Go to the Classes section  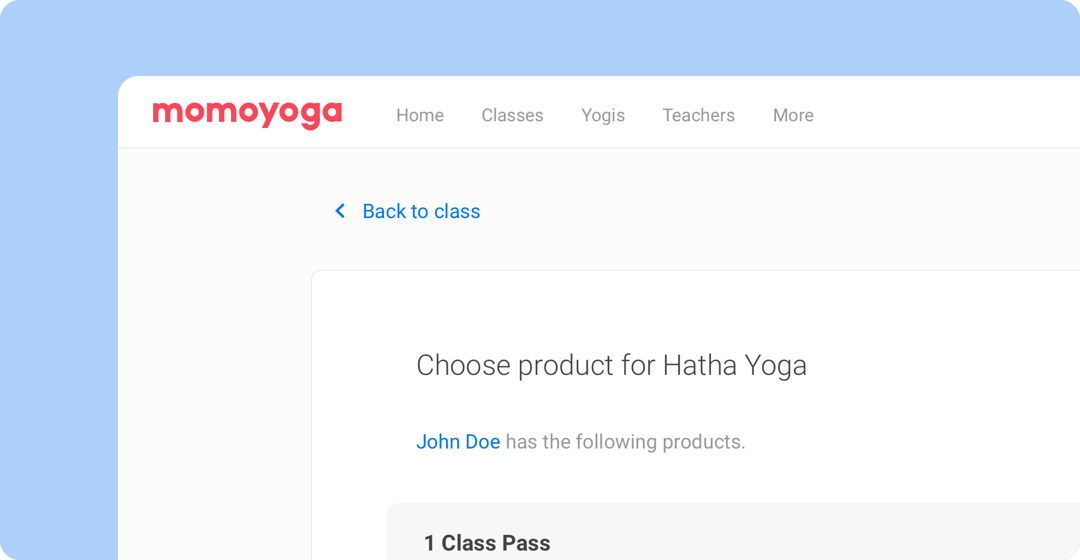(512, 115)
